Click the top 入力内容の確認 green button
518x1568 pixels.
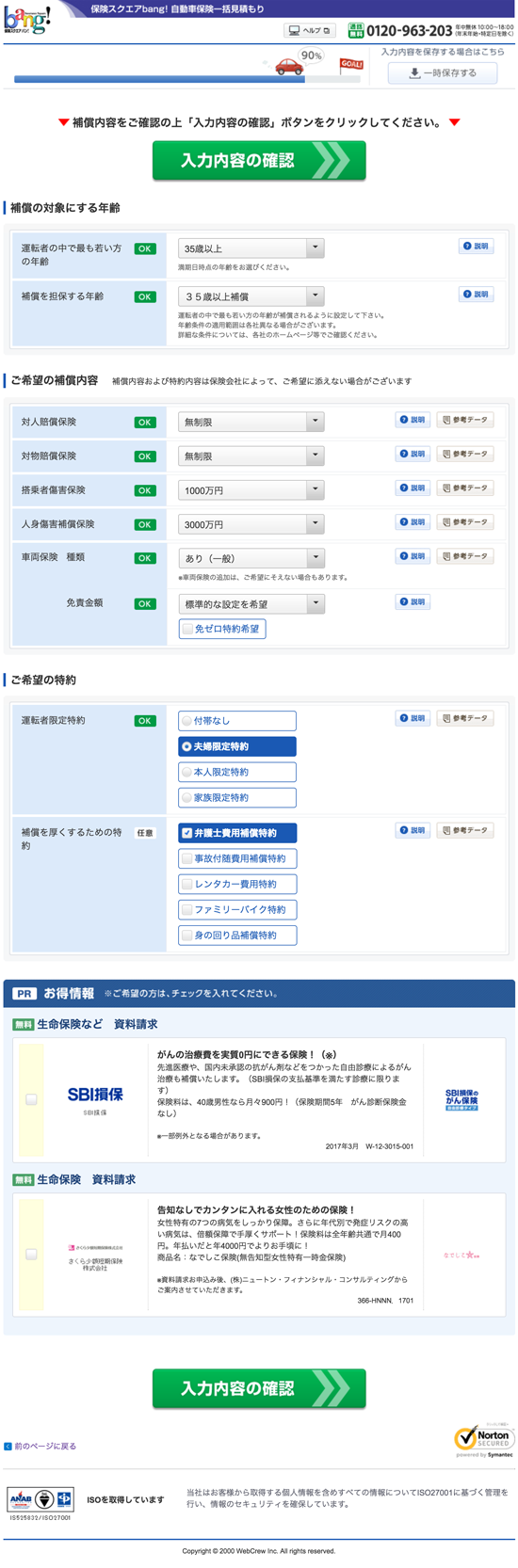259,161
